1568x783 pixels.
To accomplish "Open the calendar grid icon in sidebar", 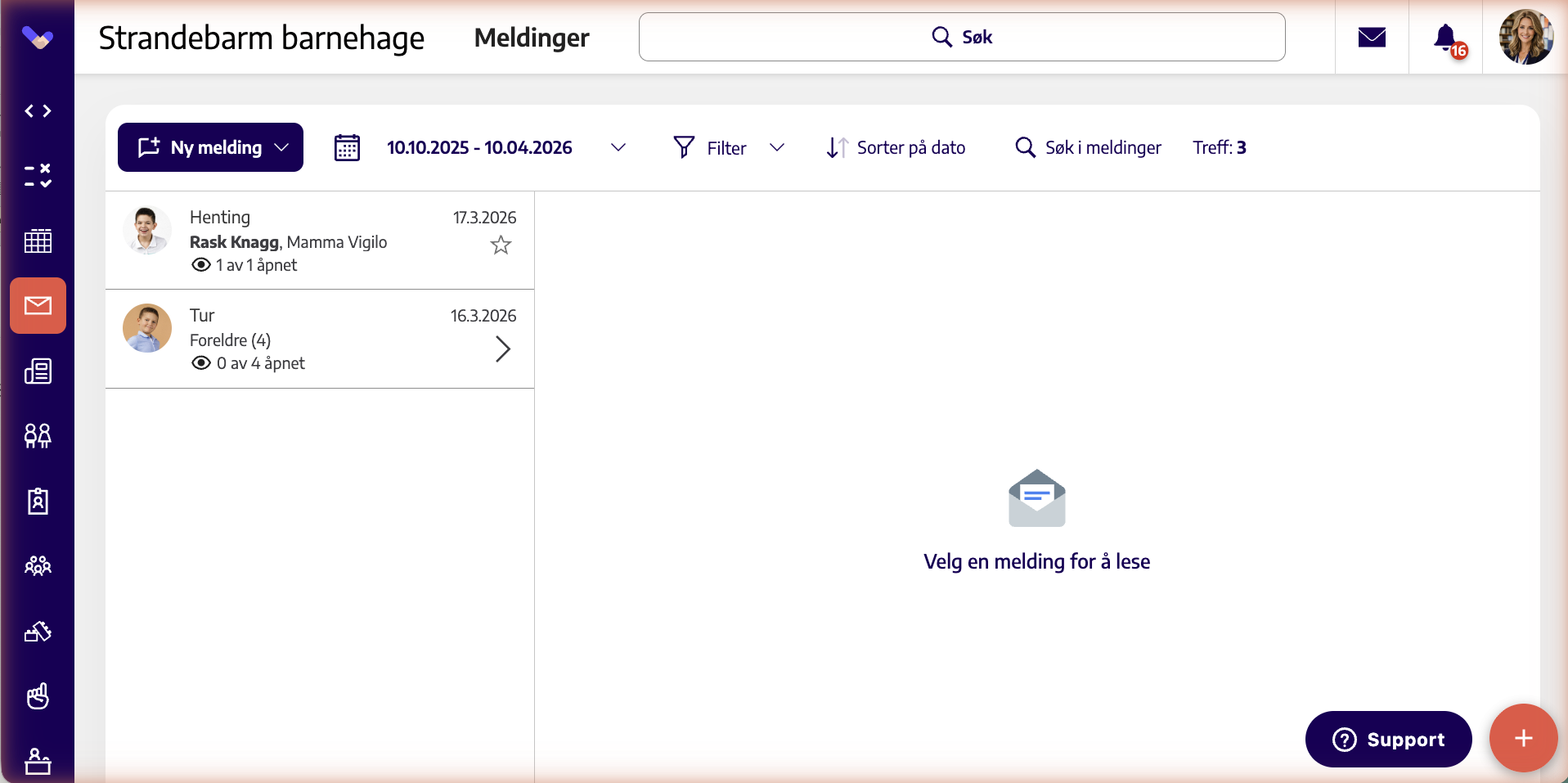I will 38,241.
